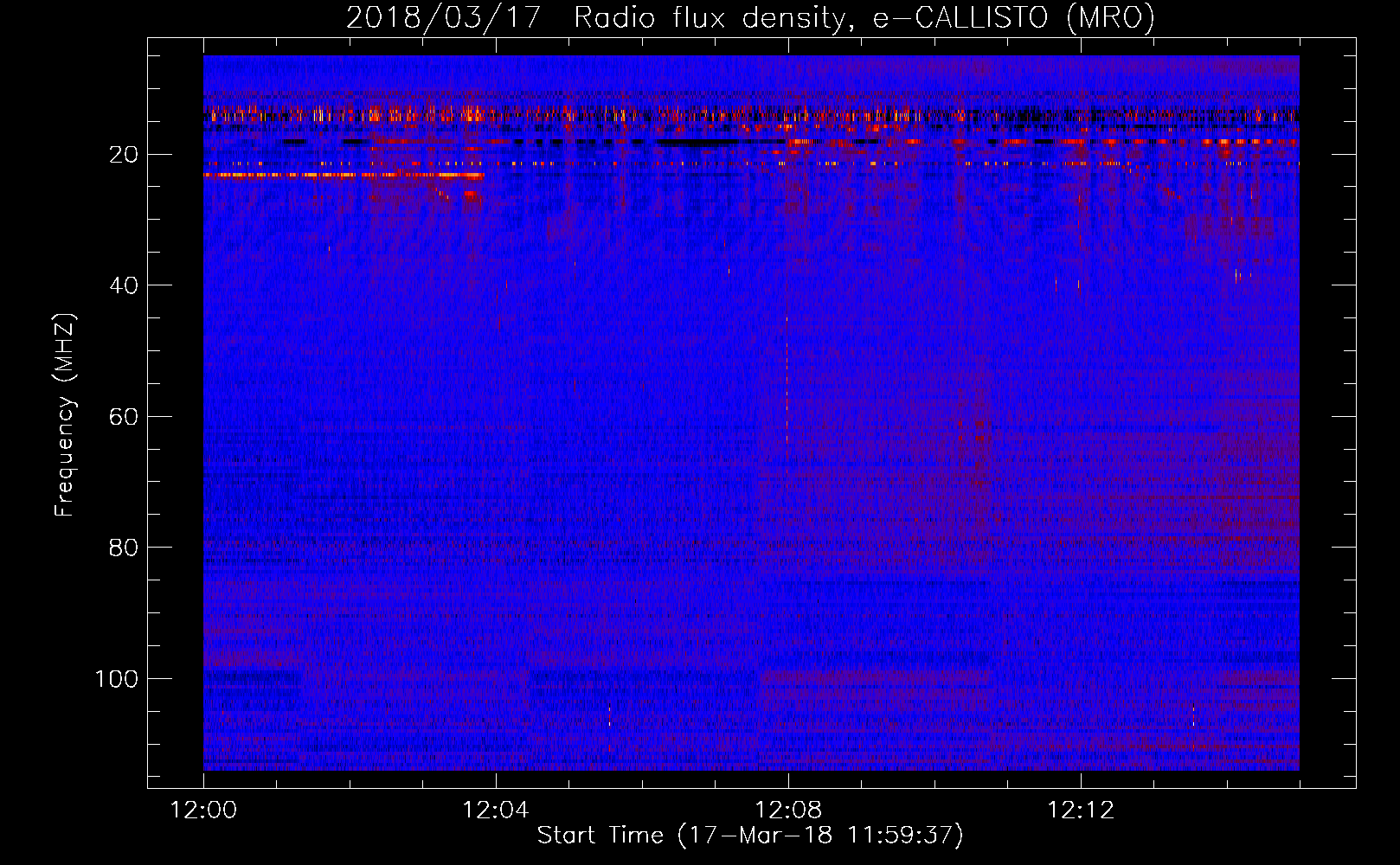The image size is (1400, 865).
Task: Click the 'Start Time (17-Mar-18 11:59:37)' label
Action: click(x=750, y=836)
